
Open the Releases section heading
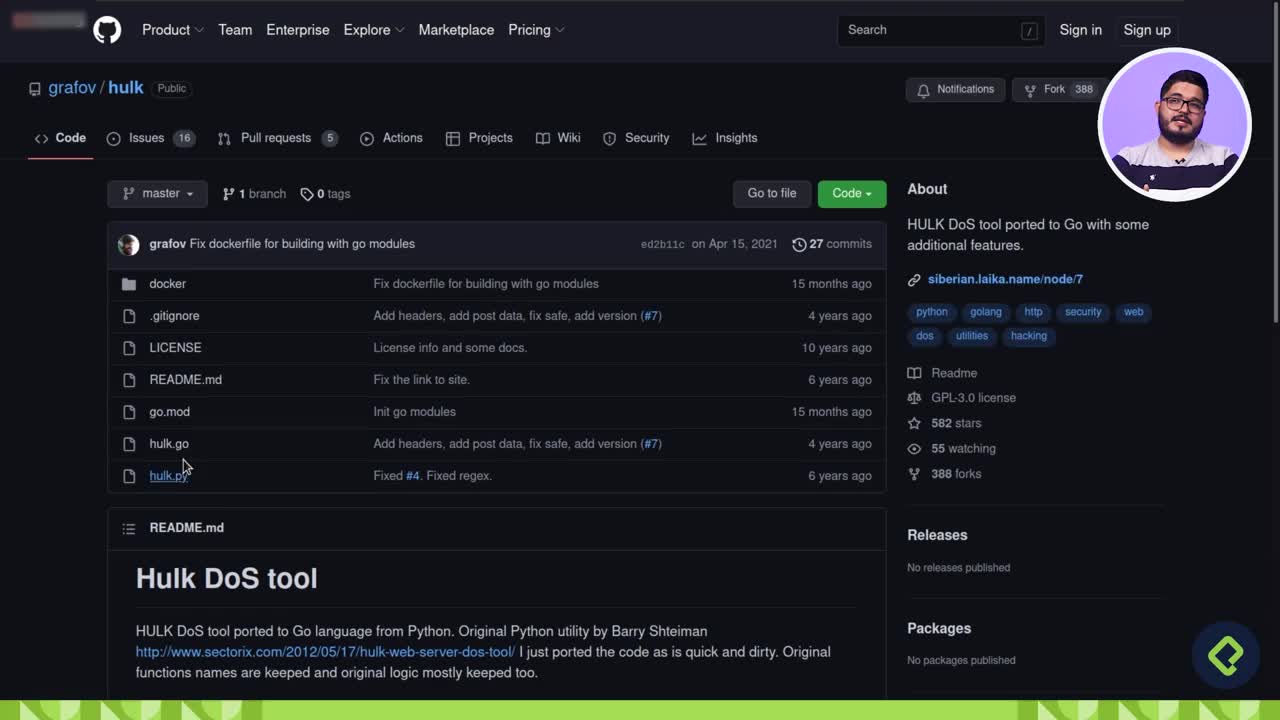pyautogui.click(x=937, y=535)
